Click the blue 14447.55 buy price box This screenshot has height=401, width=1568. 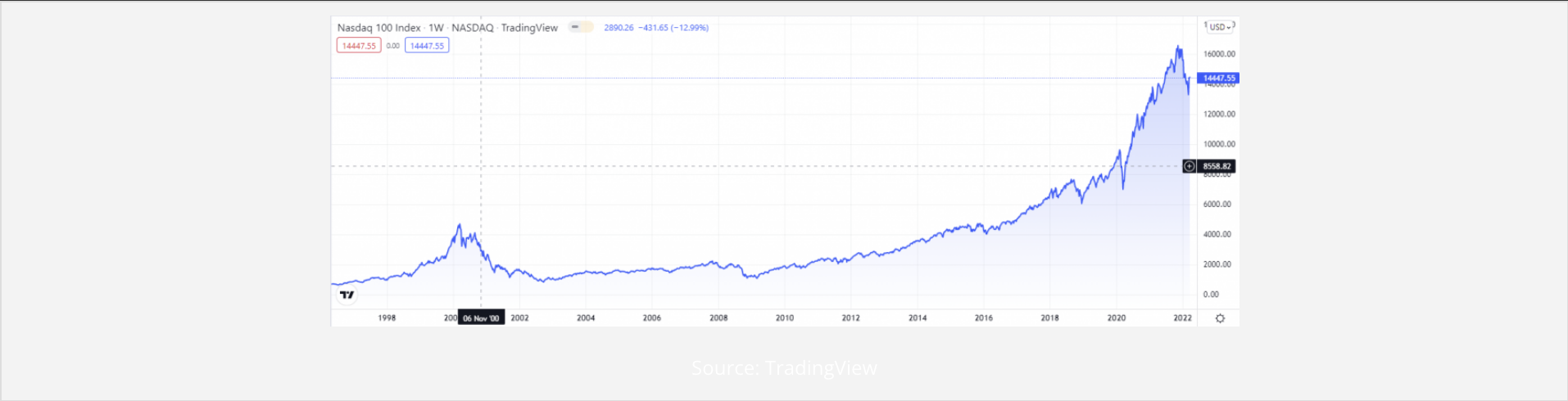point(427,46)
